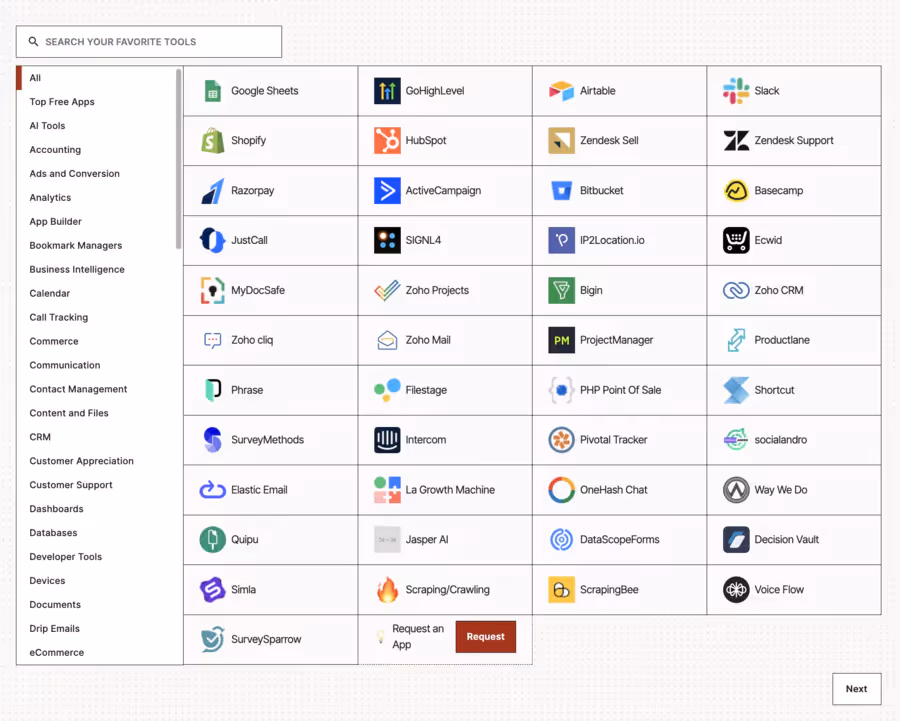Click the search magnifier icon
The width and height of the screenshot is (900, 721).
point(33,41)
